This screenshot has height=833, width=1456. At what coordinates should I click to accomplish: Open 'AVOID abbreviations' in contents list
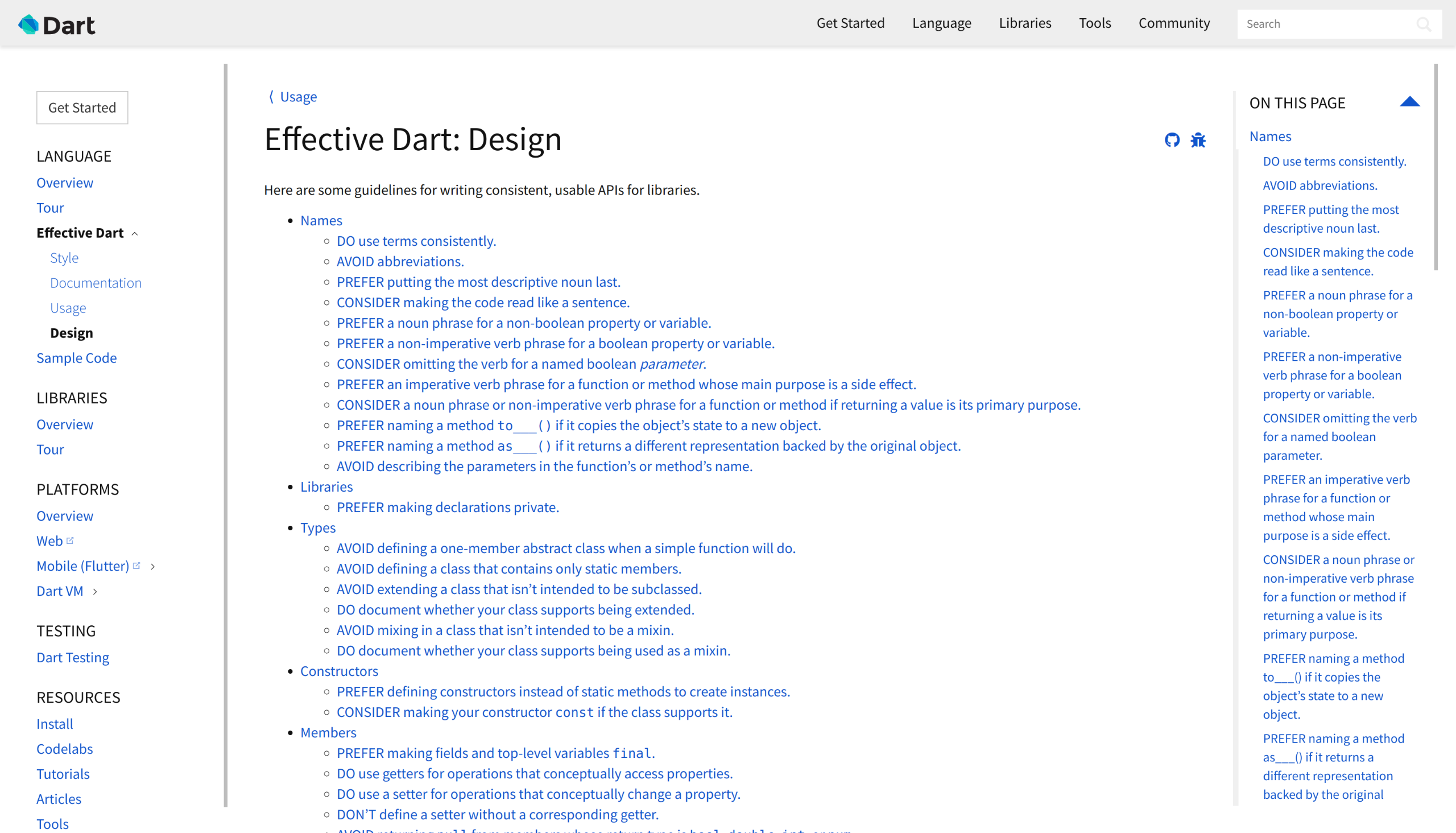coord(400,262)
